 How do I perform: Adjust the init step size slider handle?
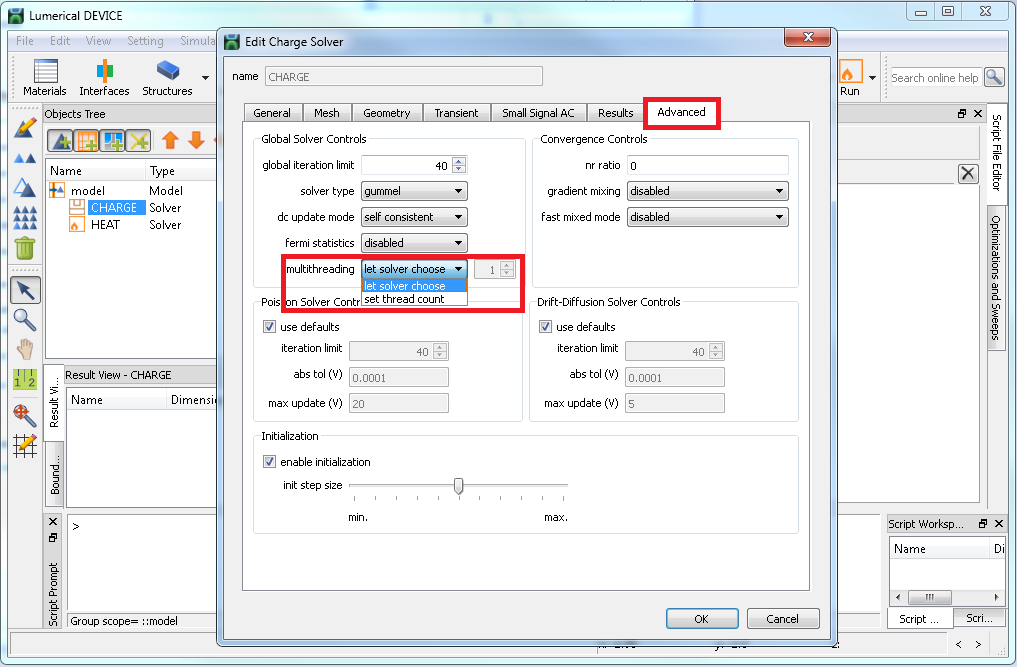[459, 485]
